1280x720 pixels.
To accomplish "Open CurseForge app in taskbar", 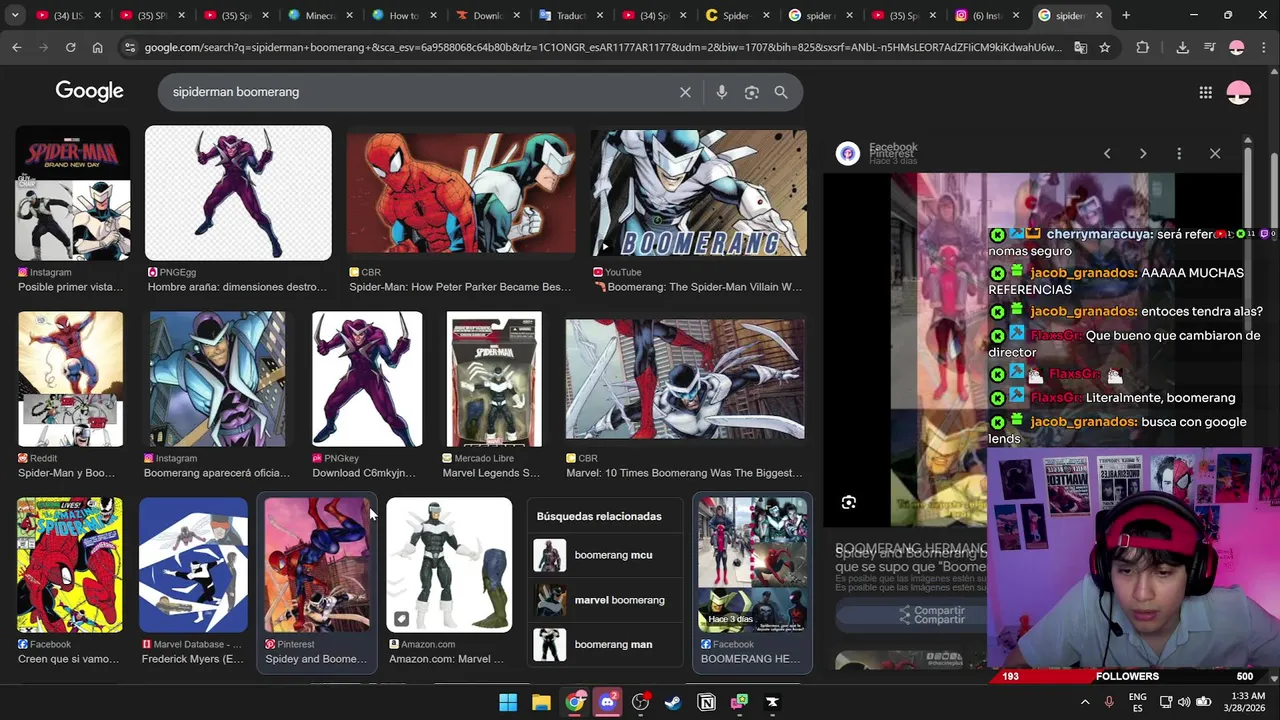I will (772, 702).
